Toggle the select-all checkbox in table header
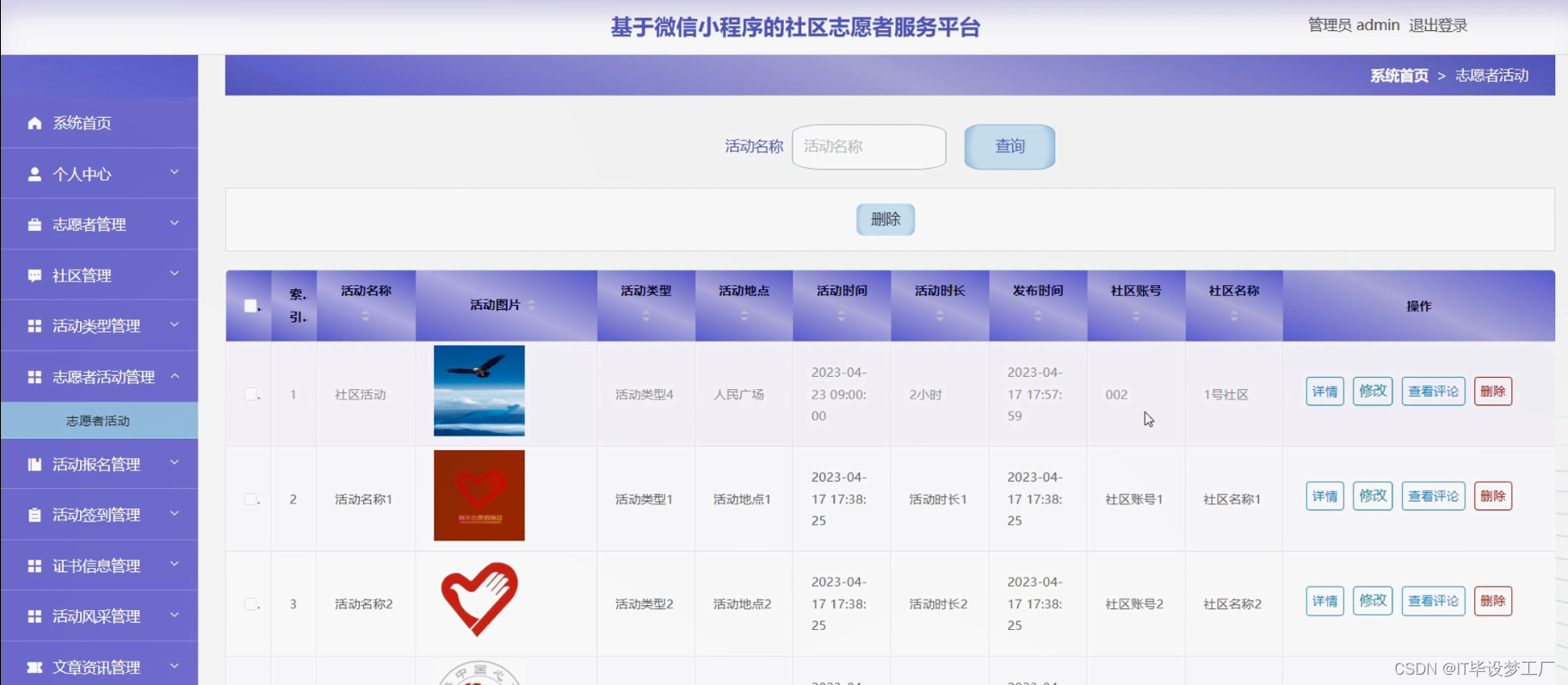Image resolution: width=1568 pixels, height=685 pixels. tap(250, 305)
